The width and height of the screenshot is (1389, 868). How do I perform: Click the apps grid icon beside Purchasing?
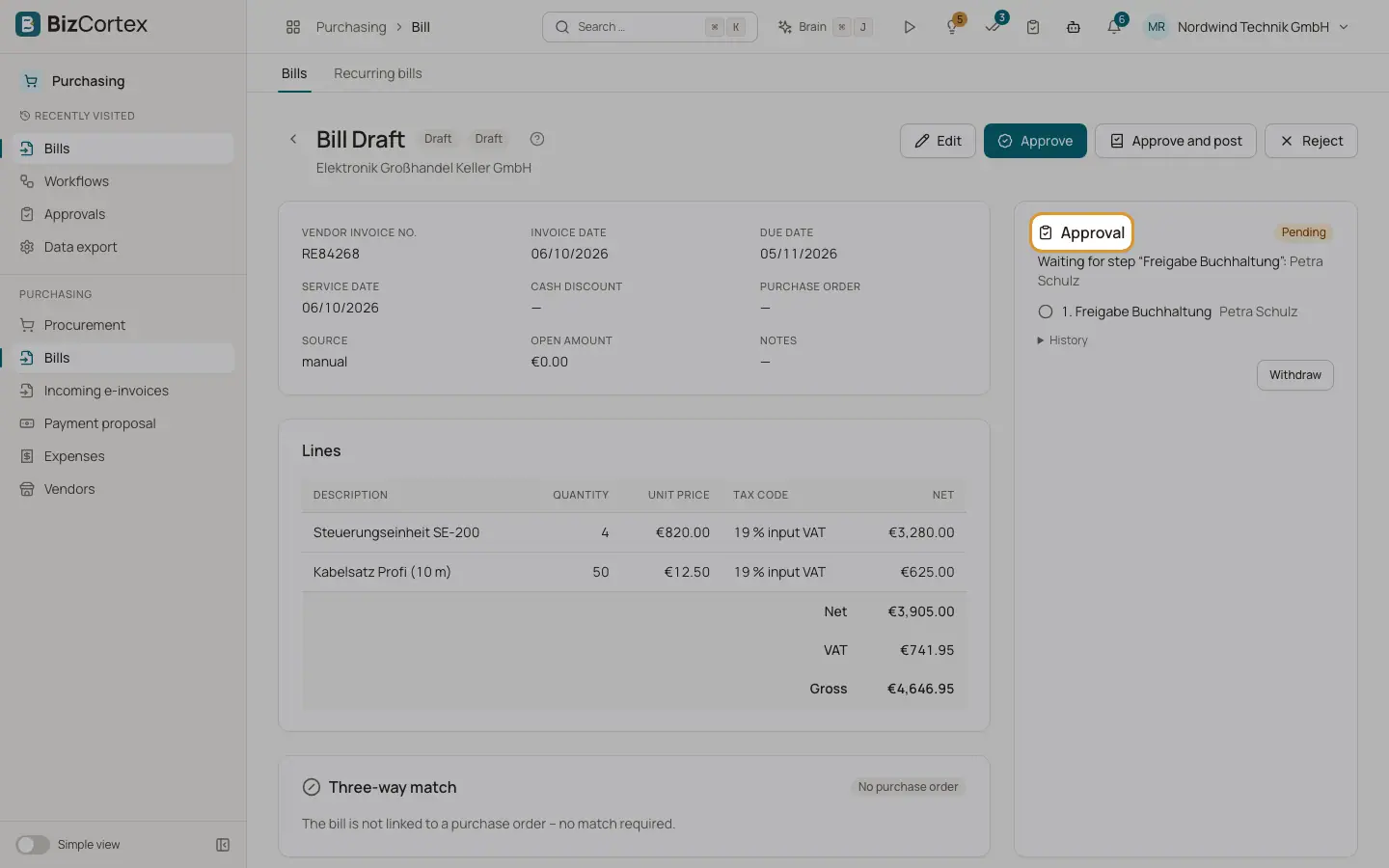coord(293,27)
